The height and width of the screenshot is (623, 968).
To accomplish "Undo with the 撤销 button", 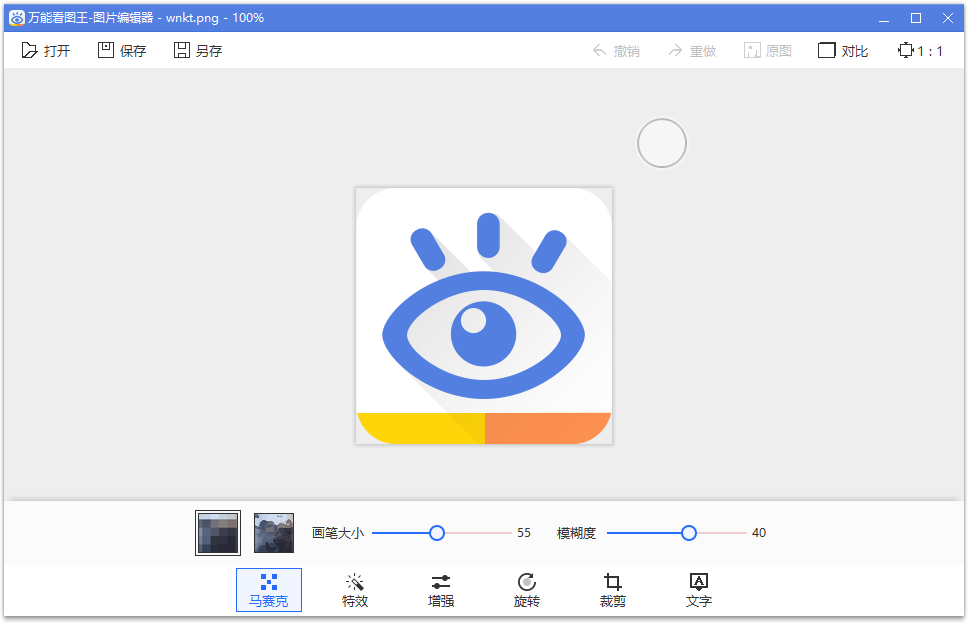I will pyautogui.click(x=616, y=51).
